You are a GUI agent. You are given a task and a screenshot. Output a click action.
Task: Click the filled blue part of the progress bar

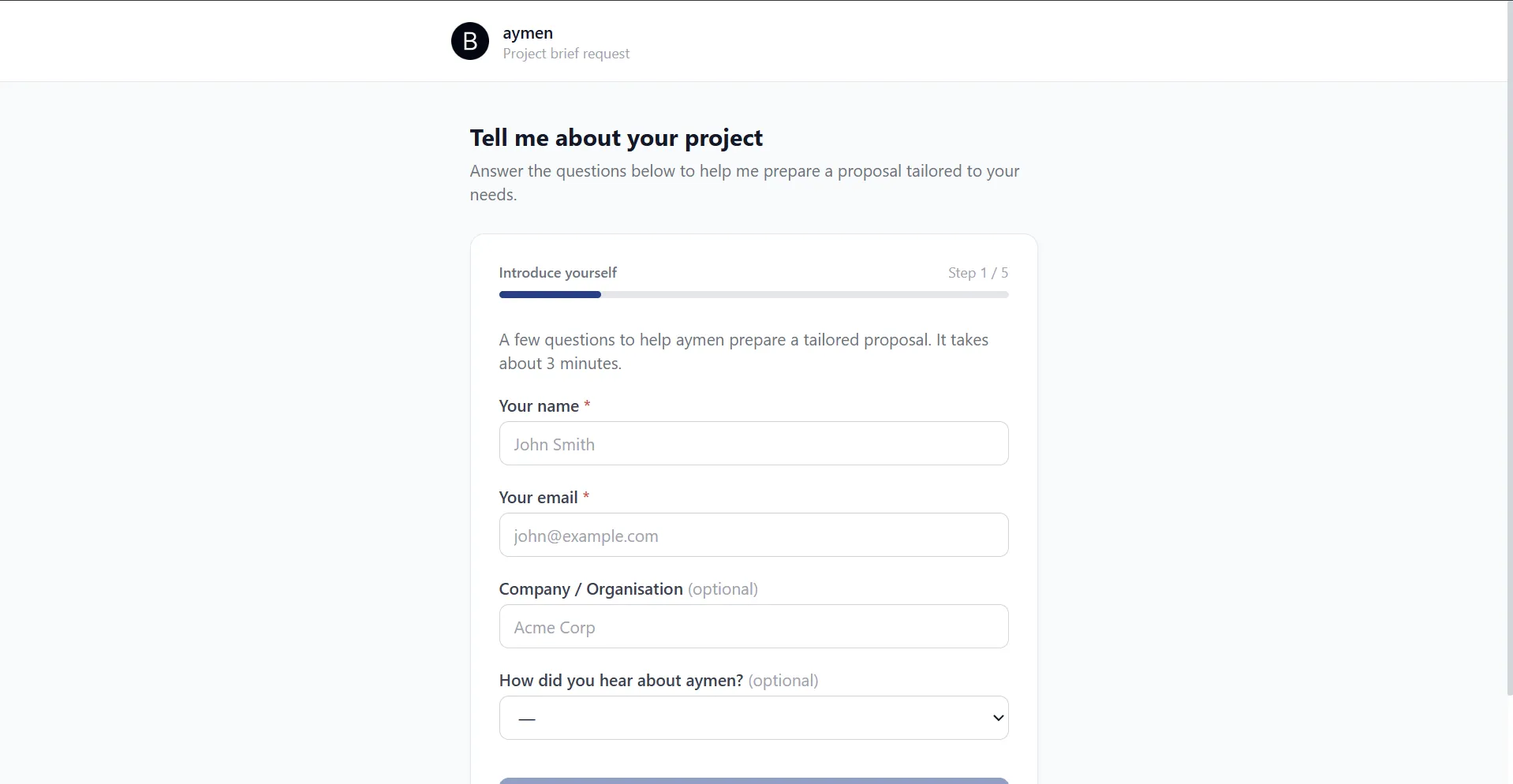coord(550,294)
